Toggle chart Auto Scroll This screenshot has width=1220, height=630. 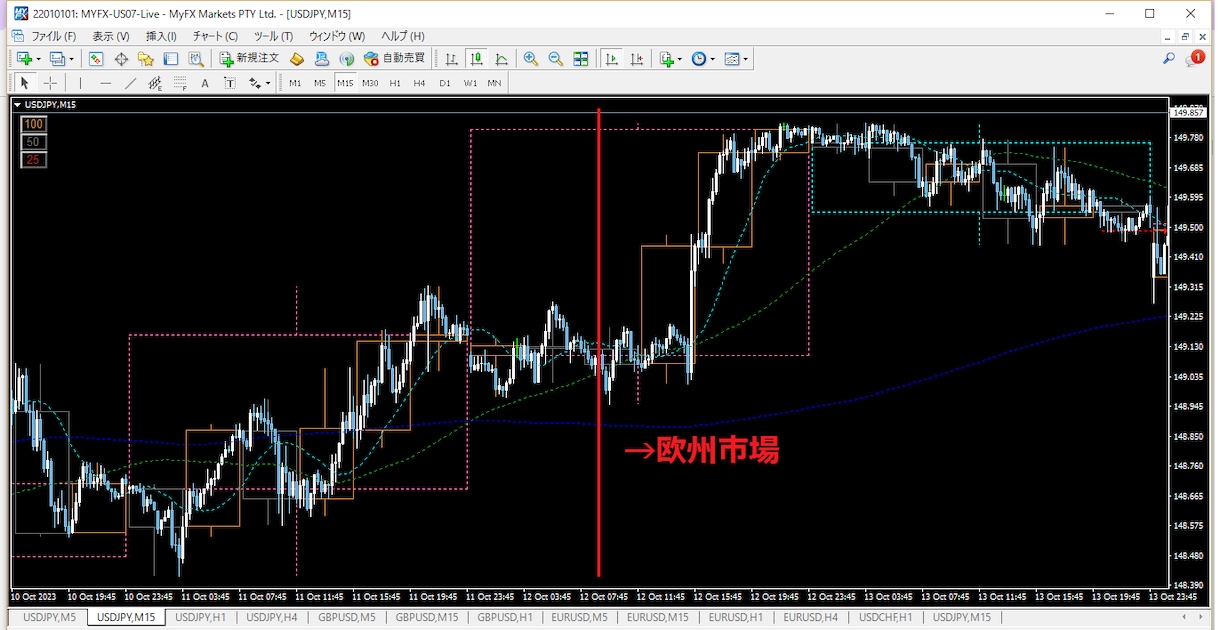pos(611,59)
